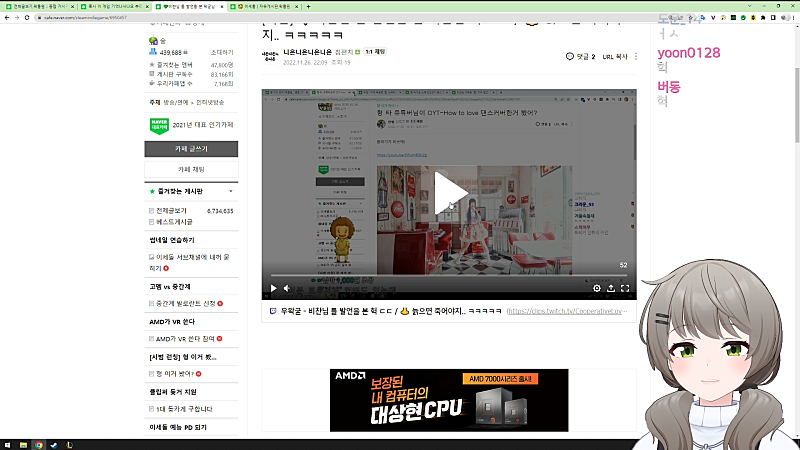Viewport: 800px width, 450px height.
Task: Click the AMD 7000 series CPU ad banner
Action: [x=449, y=401]
